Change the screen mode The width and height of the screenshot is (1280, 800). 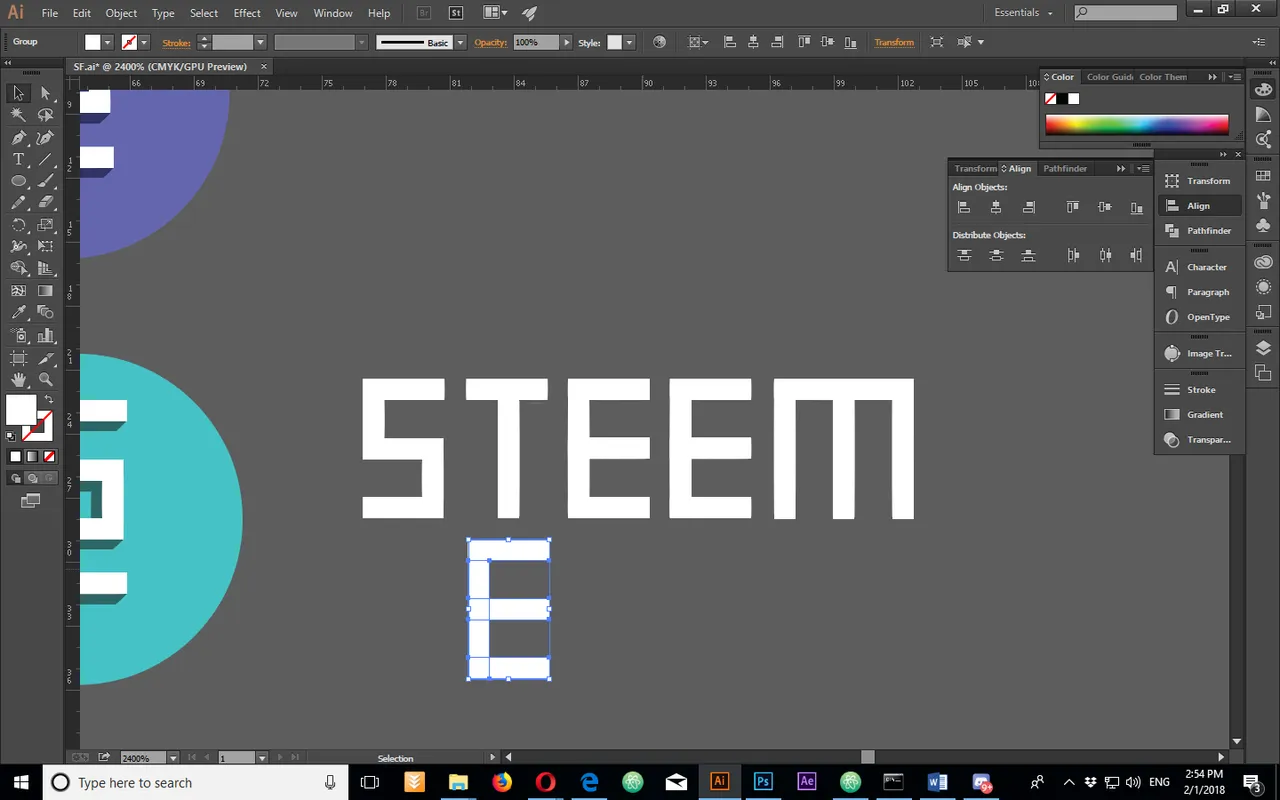30,500
